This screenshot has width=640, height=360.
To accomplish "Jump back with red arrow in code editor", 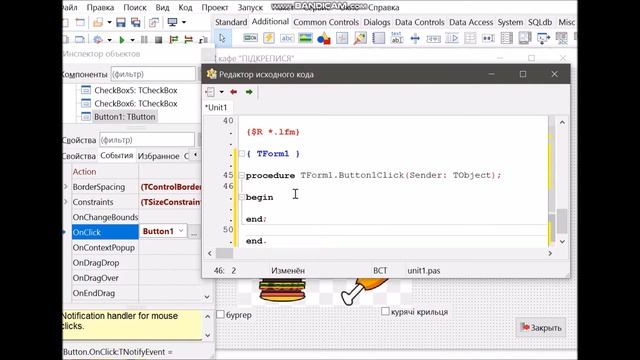I will coord(233,92).
